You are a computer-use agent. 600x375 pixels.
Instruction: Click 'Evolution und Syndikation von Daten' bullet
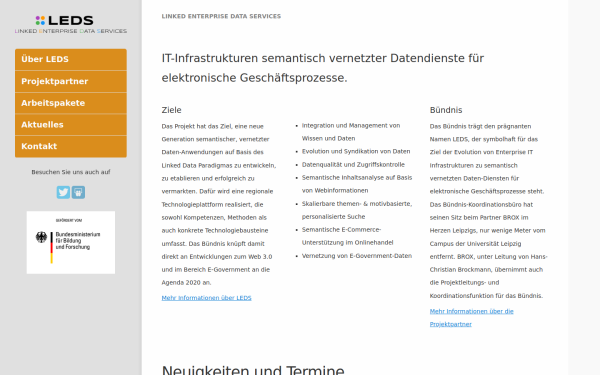(x=356, y=152)
